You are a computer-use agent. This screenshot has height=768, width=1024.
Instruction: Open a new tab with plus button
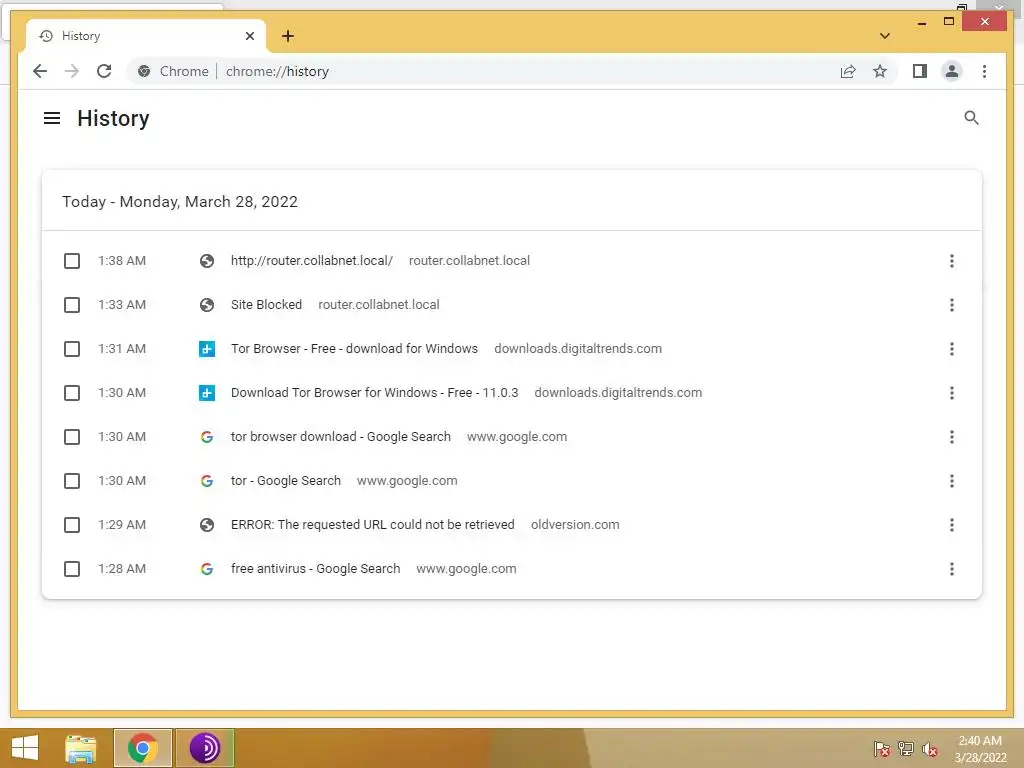(x=288, y=36)
